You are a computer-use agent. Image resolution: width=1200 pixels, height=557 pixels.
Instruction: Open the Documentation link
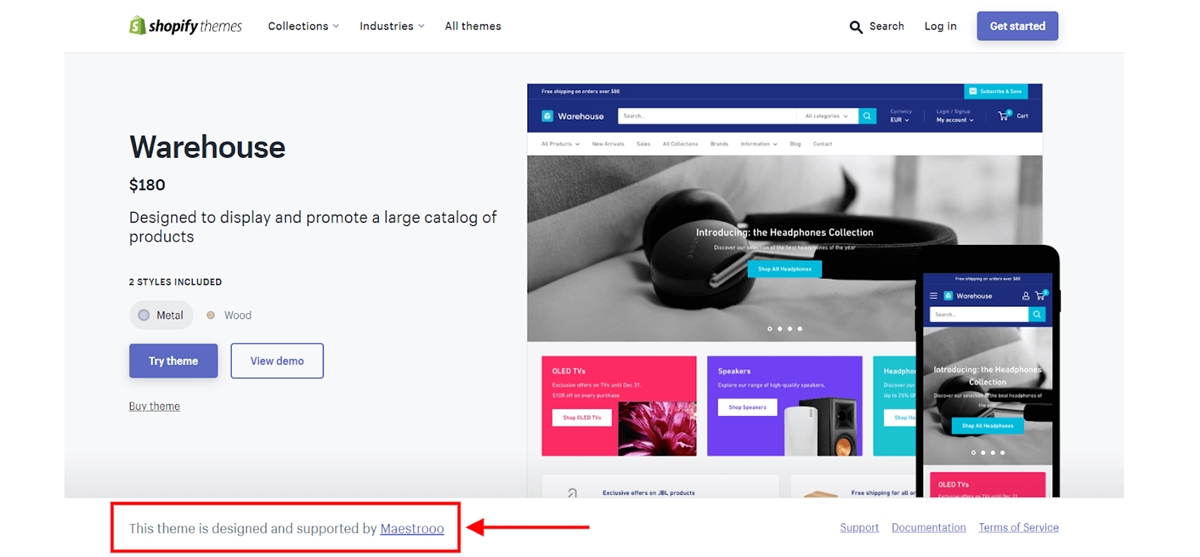[x=929, y=527]
